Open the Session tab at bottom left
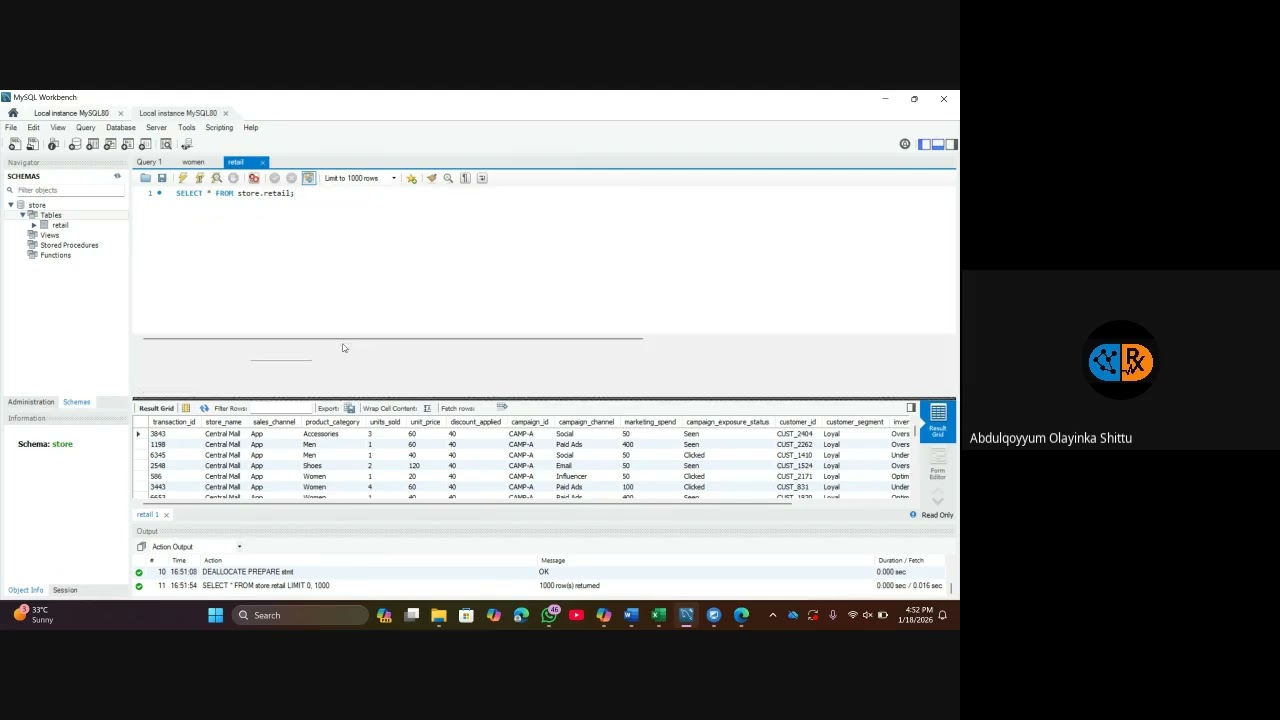Image resolution: width=1280 pixels, height=720 pixels. tap(65, 590)
